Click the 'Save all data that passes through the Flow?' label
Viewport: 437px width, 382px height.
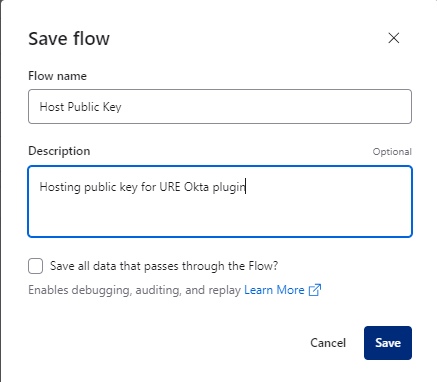pyautogui.click(x=164, y=266)
